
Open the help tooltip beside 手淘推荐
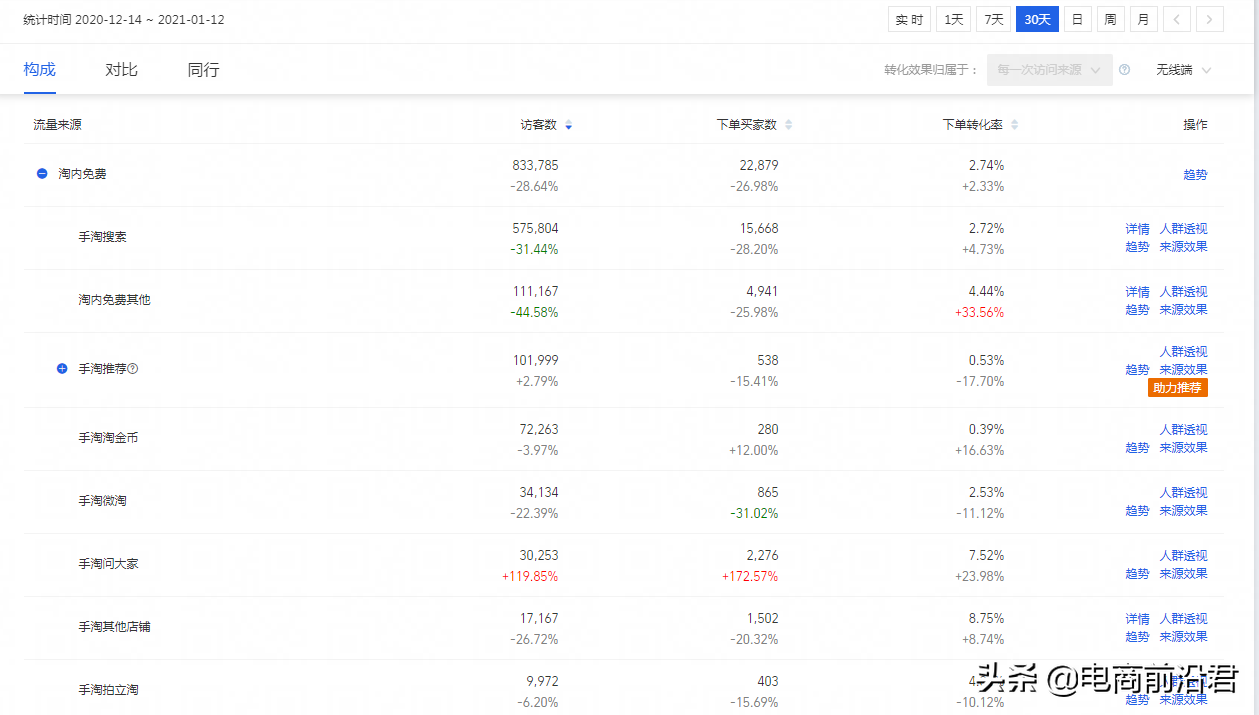tap(134, 368)
